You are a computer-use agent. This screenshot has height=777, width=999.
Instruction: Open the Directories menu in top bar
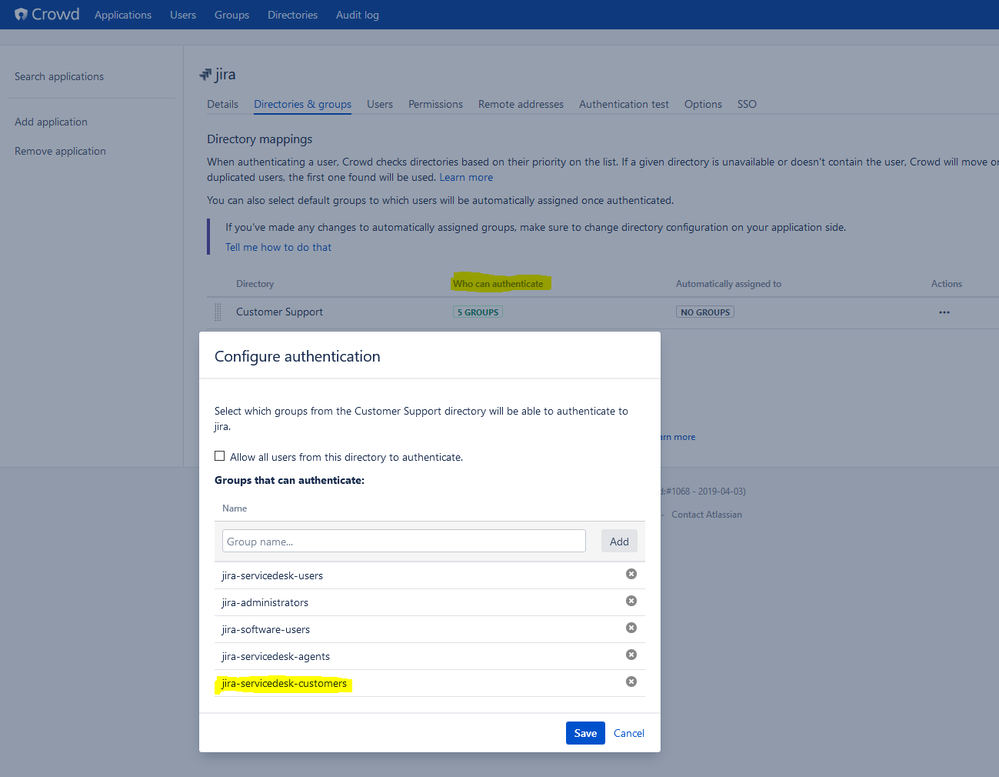click(x=292, y=15)
